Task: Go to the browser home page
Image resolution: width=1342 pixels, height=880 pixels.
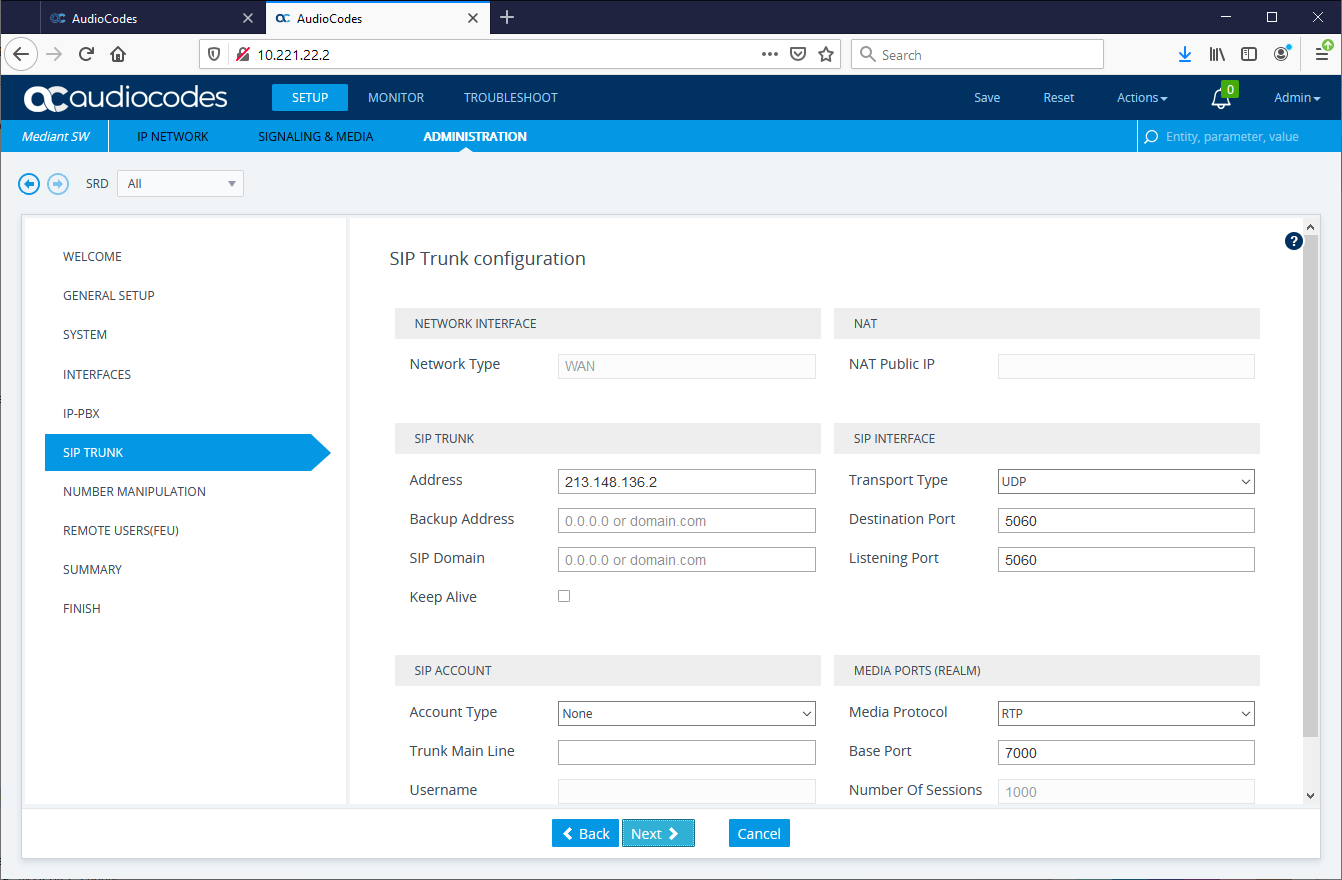Action: (118, 54)
